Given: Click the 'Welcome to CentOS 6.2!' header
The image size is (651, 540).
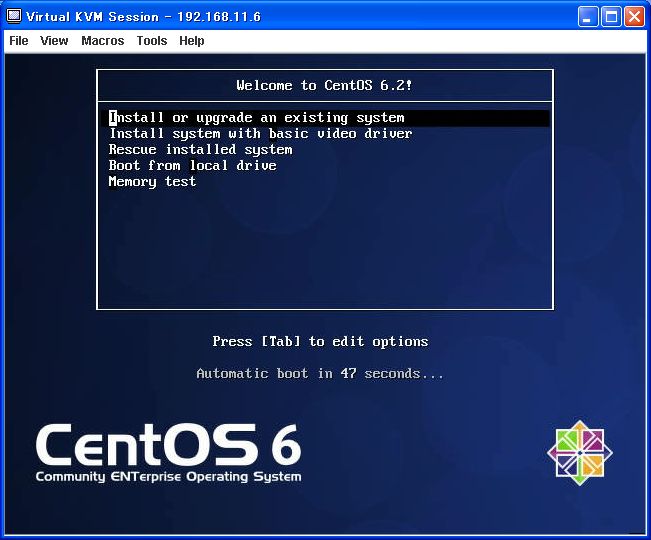Looking at the screenshot, I should pos(324,85).
